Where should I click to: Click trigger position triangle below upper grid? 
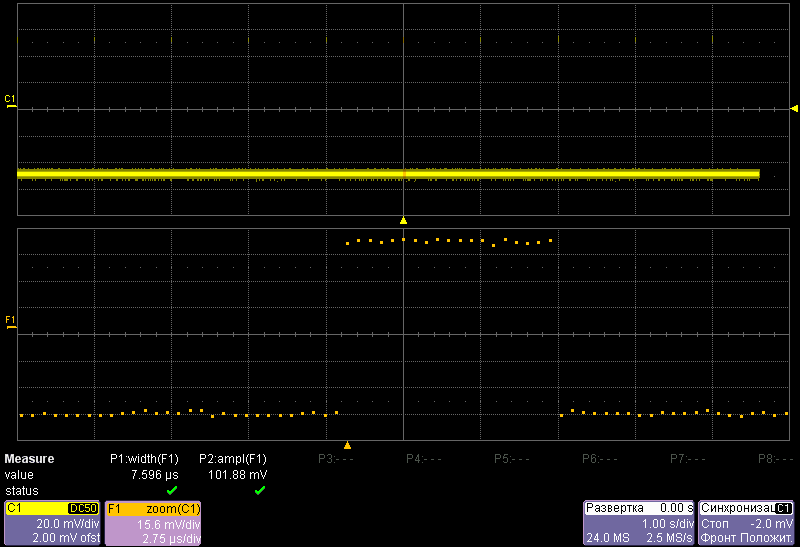point(403,219)
